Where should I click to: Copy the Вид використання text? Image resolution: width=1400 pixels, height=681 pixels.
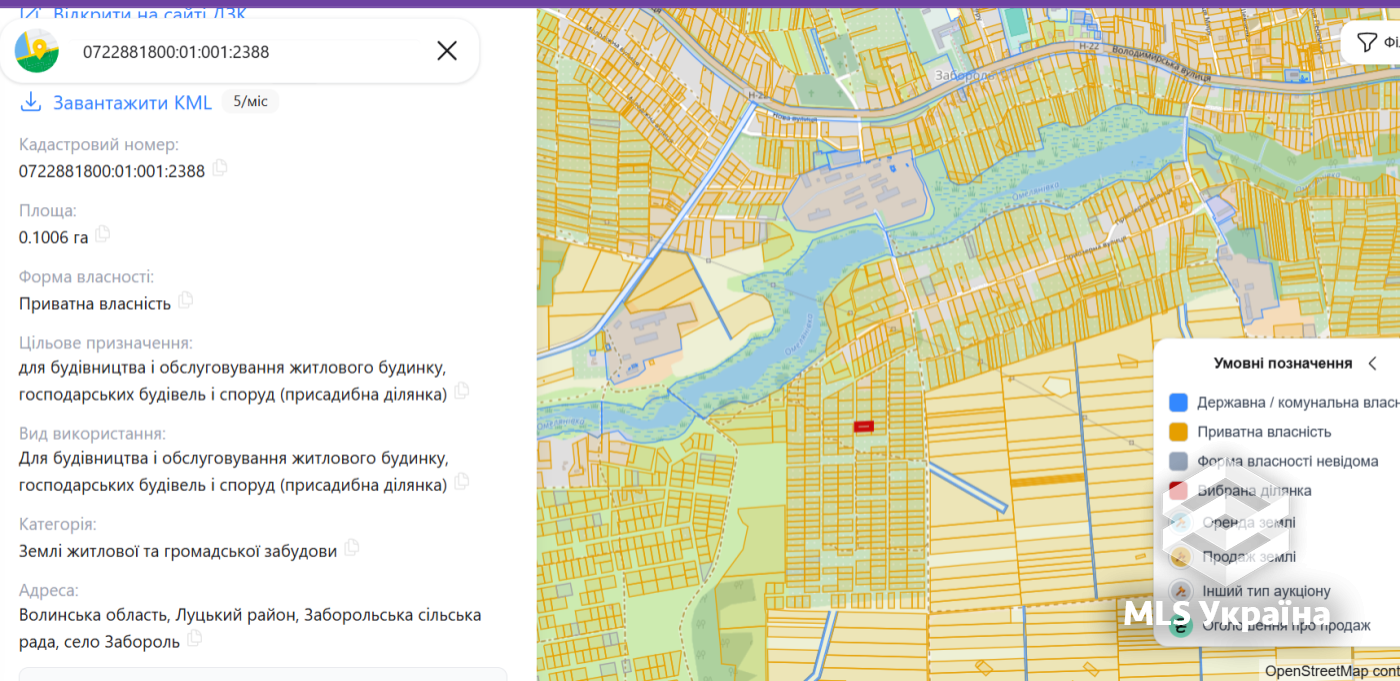pos(461,482)
